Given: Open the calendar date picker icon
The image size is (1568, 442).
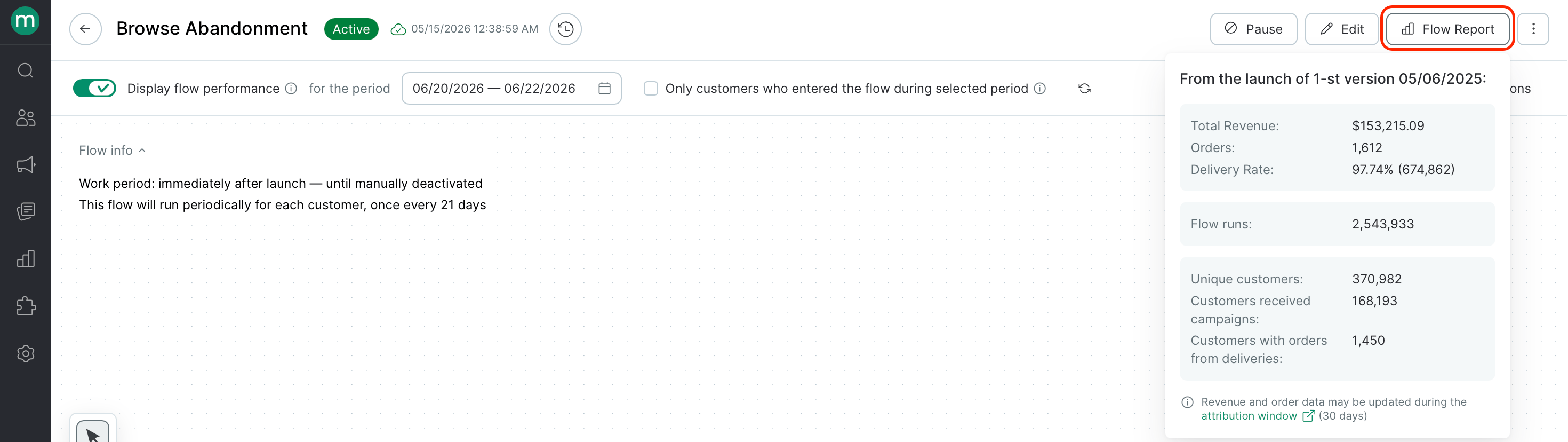Looking at the screenshot, I should click(604, 89).
